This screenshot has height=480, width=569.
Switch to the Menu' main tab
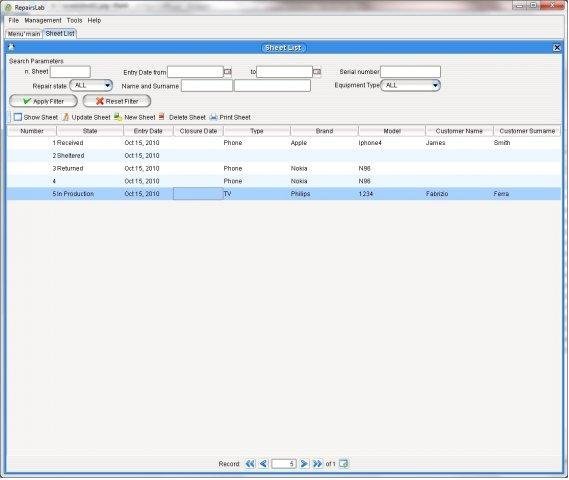[24, 33]
